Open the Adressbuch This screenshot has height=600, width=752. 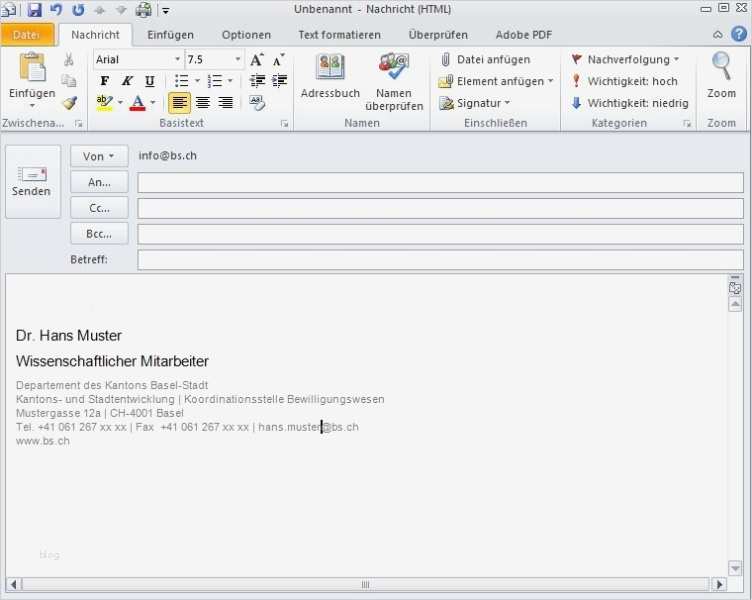pos(330,76)
